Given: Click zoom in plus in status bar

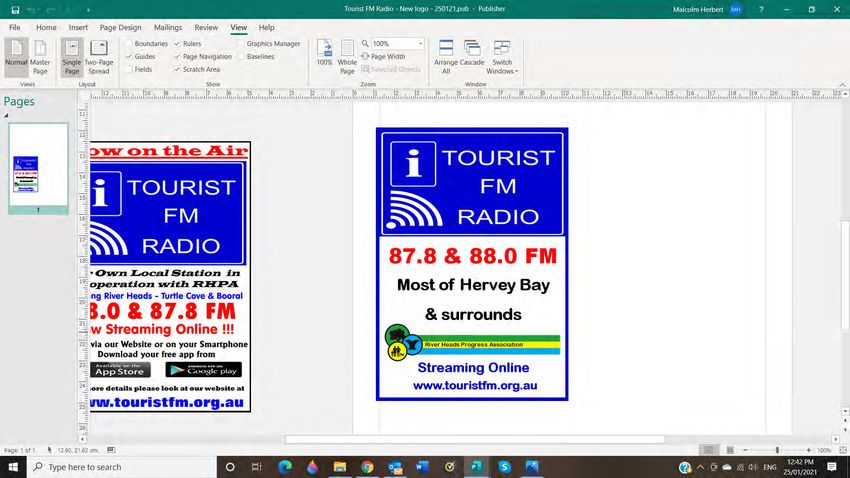Looking at the screenshot, I should pos(809,450).
